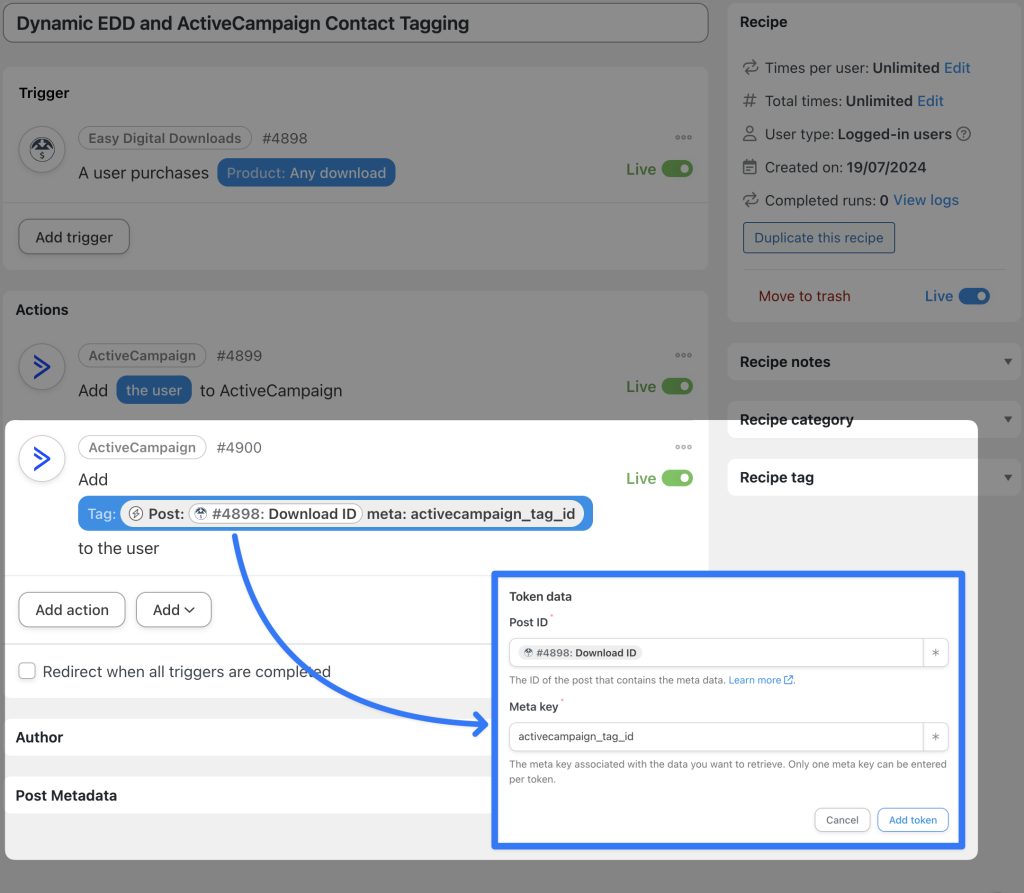Click the asterisk token picker beside Meta key
The height and width of the screenshot is (893, 1024).
(936, 737)
